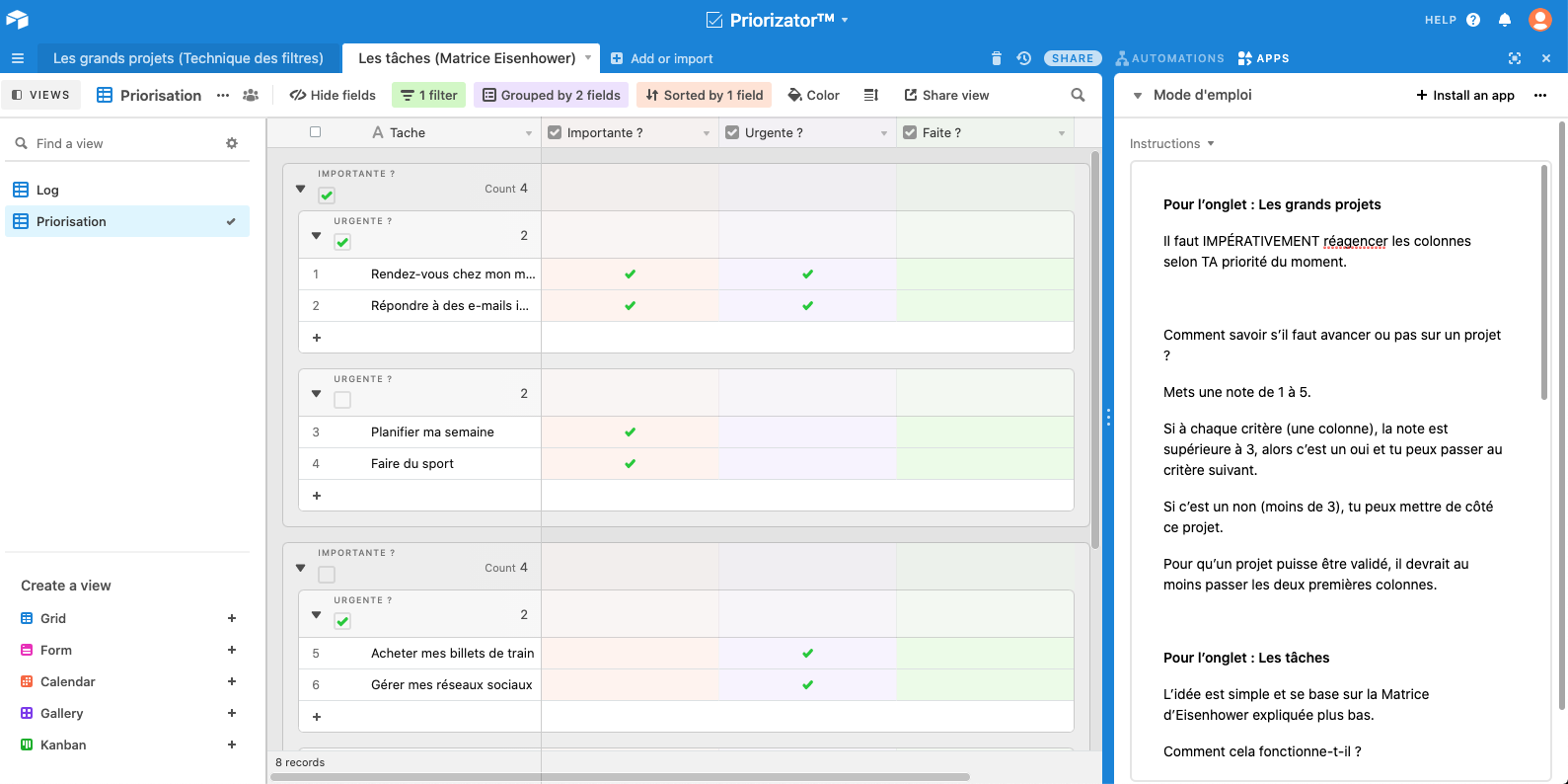Click the search magnifier in toolbar
The width and height of the screenshot is (1568, 784).
point(1078,95)
